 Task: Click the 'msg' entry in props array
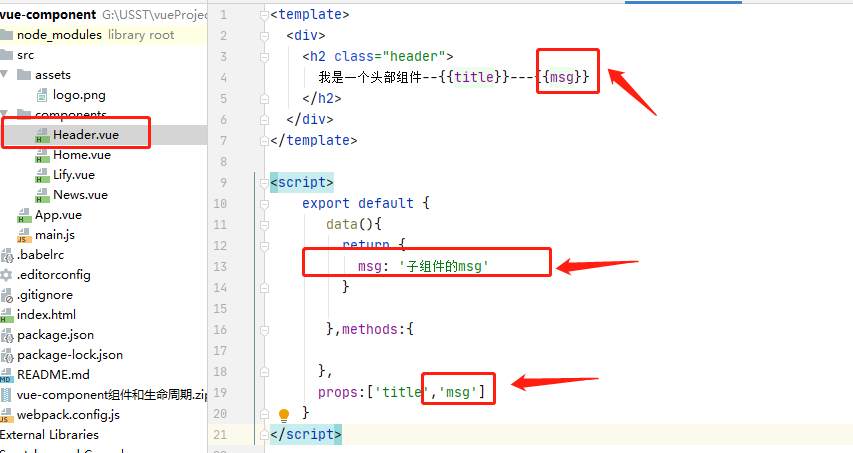[458, 392]
